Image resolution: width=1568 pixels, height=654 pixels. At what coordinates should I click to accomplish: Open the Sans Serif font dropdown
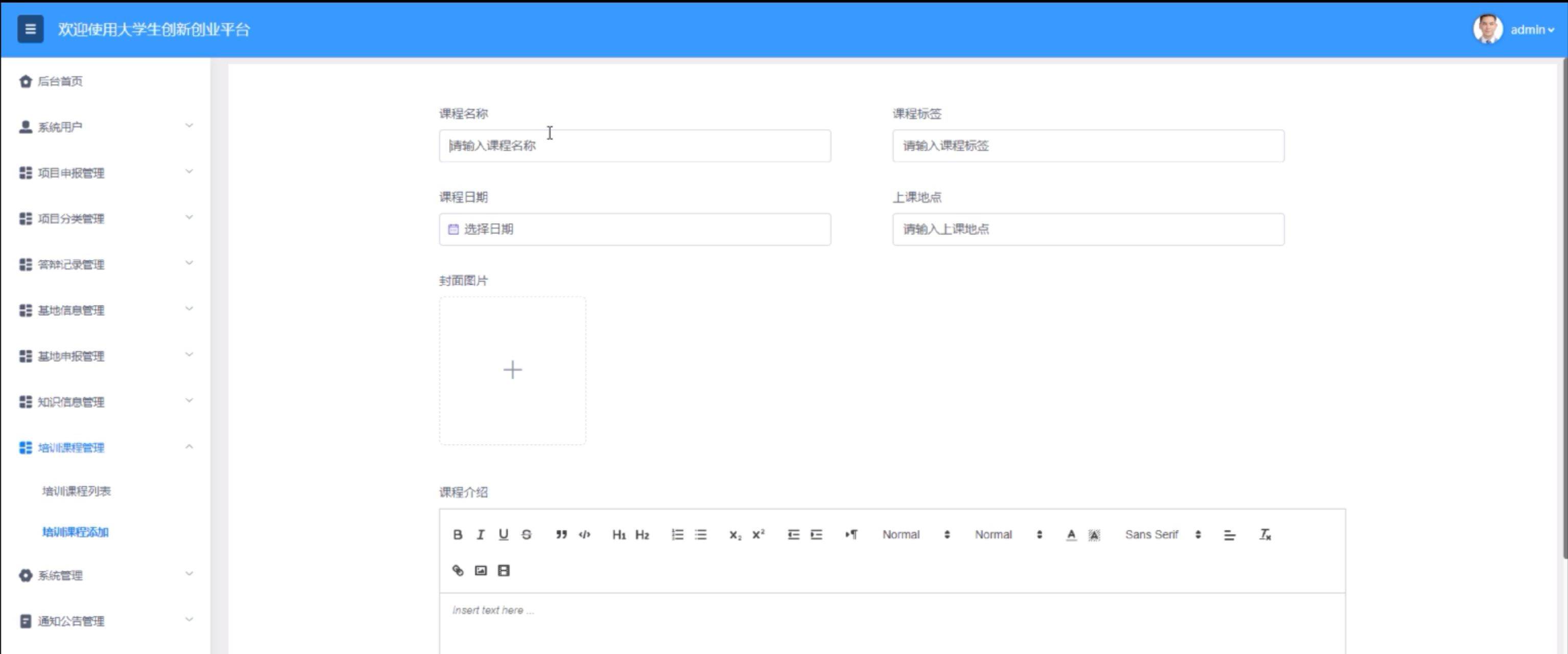pyautogui.click(x=1162, y=534)
